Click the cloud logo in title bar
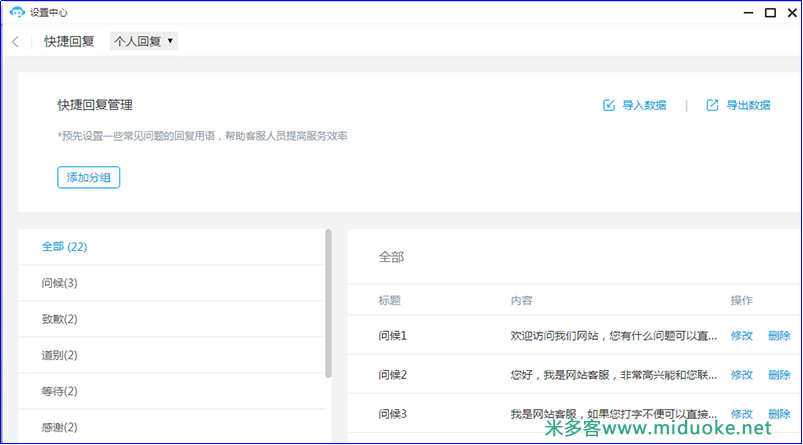Viewport: 803px width, 445px height. pyautogui.click(x=16, y=12)
